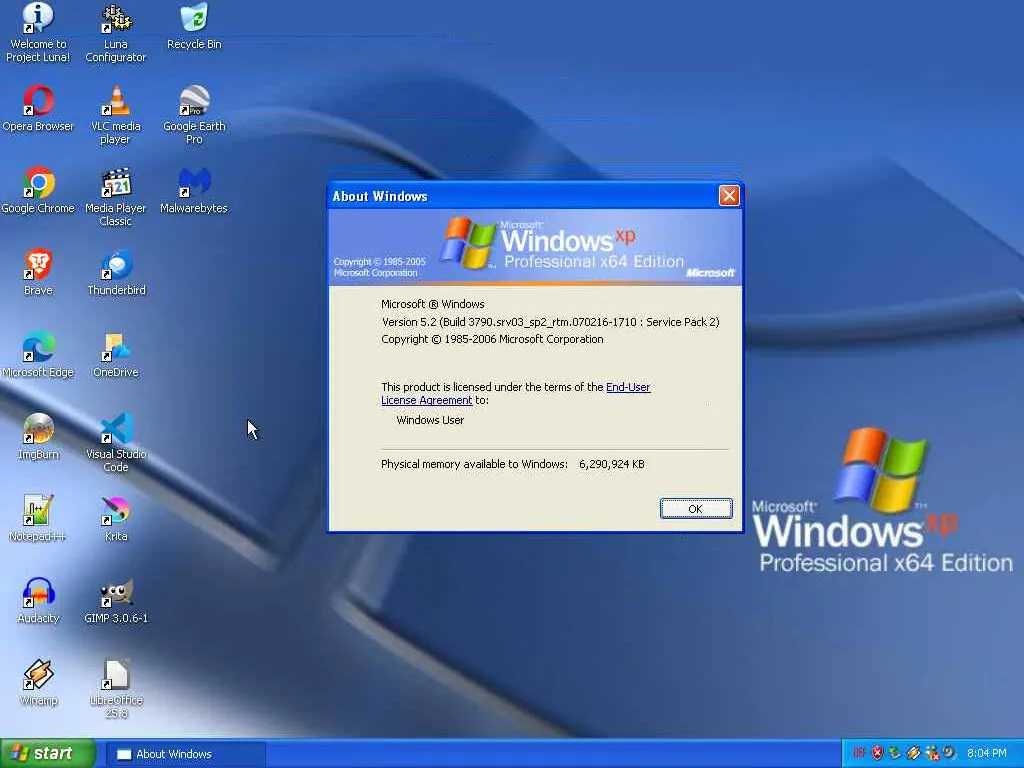This screenshot has width=1024, height=768.
Task: Open the Welcome to Project Luna shortcut
Action: click(38, 33)
